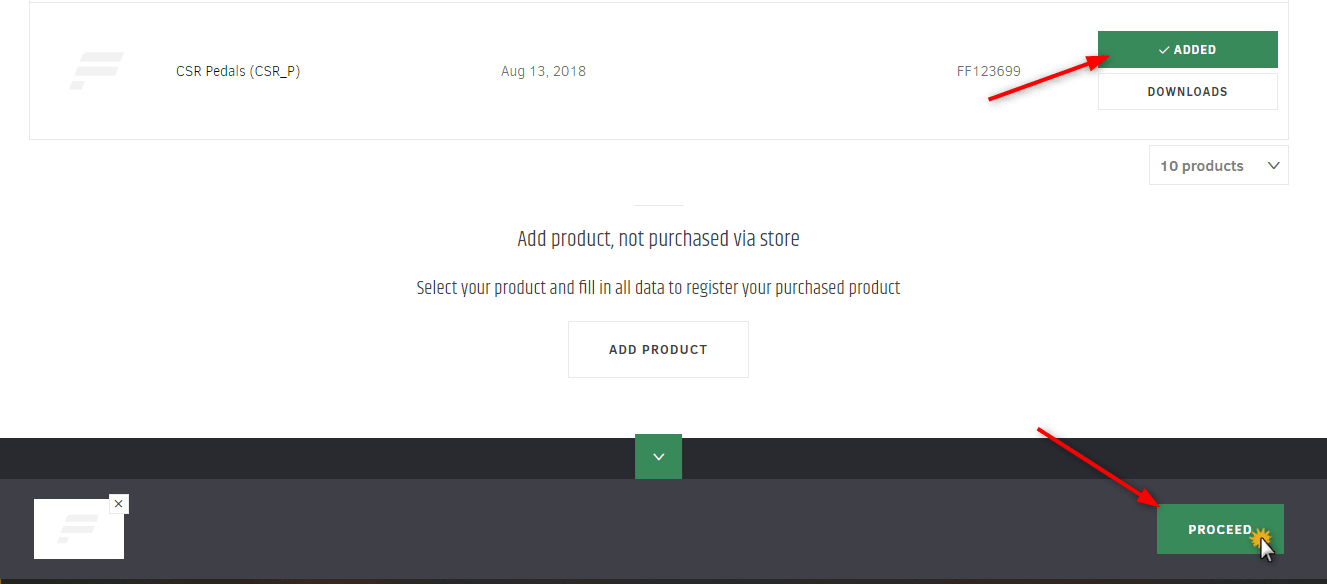The image size is (1327, 584).
Task: Click the logo inside the white thumbnail tile
Action: [79, 529]
